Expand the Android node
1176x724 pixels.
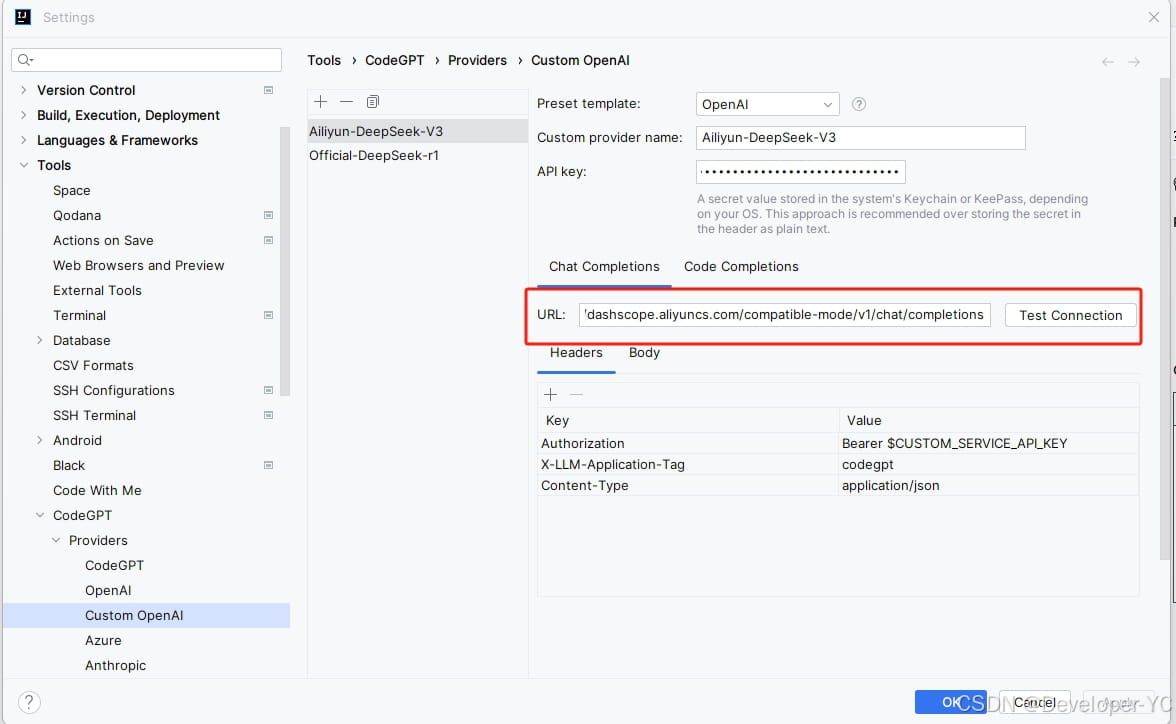point(40,440)
